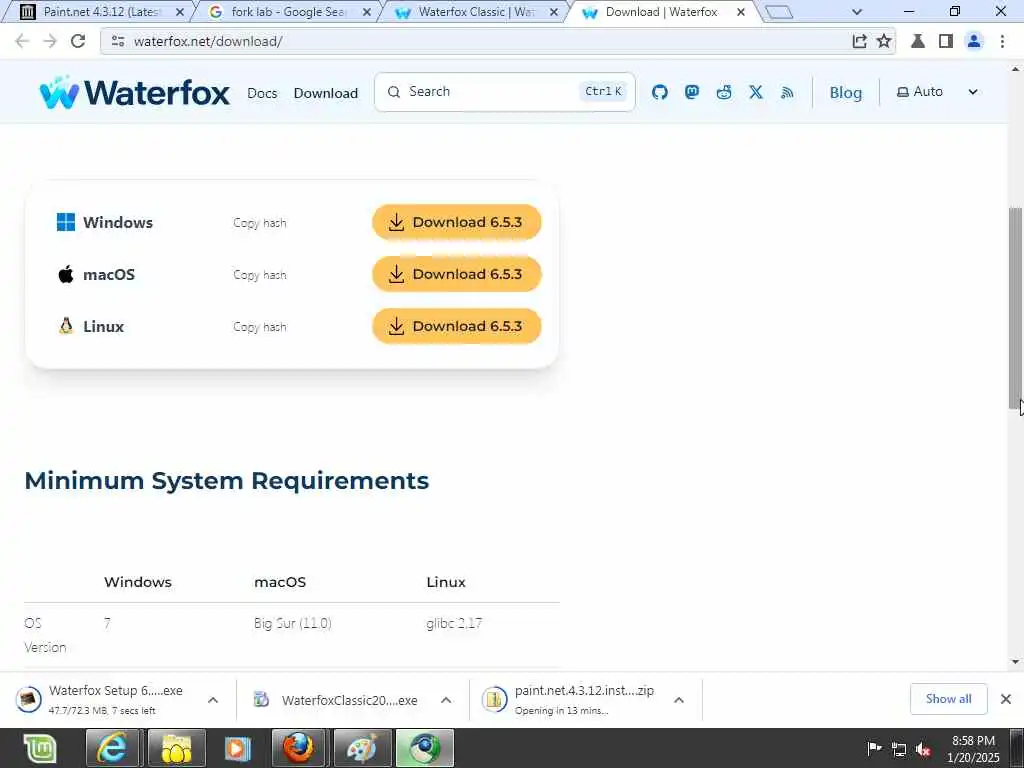1024x768 pixels.
Task: Expand options for paint.net zip download
Action: coord(679,700)
